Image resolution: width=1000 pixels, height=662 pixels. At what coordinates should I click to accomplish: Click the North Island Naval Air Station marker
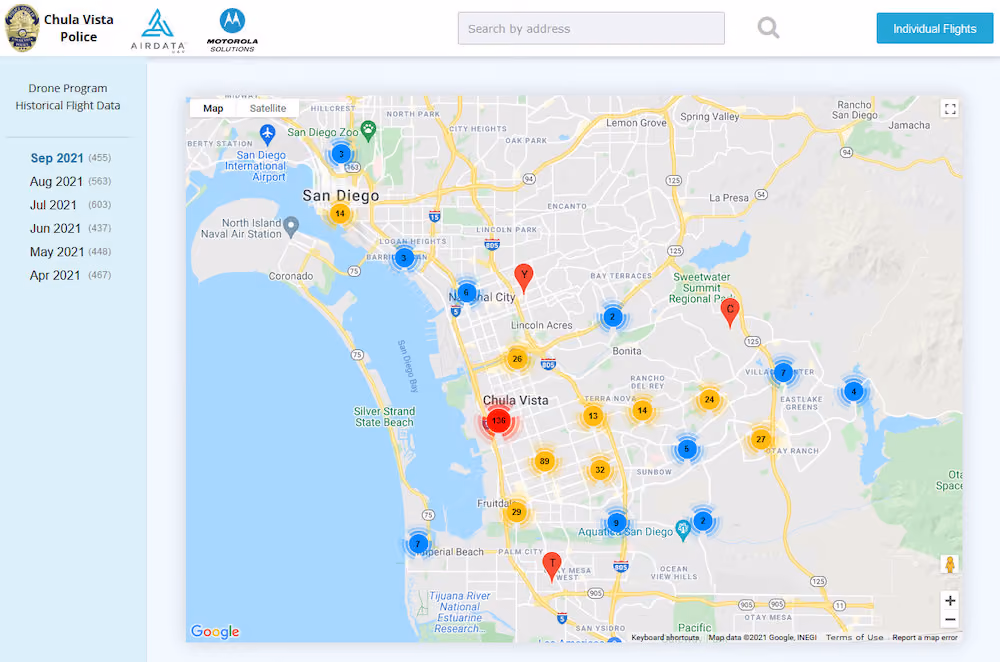click(x=291, y=226)
